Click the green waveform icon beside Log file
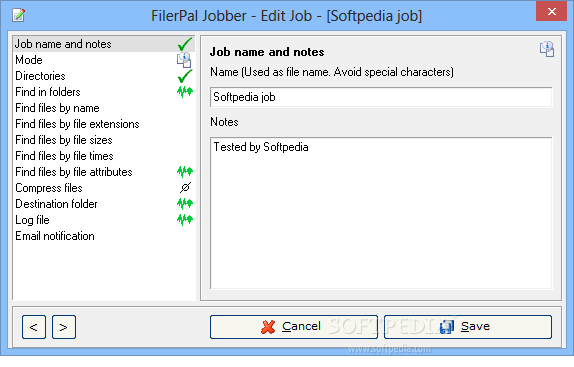Image resolution: width=574 pixels, height=367 pixels. [185, 220]
